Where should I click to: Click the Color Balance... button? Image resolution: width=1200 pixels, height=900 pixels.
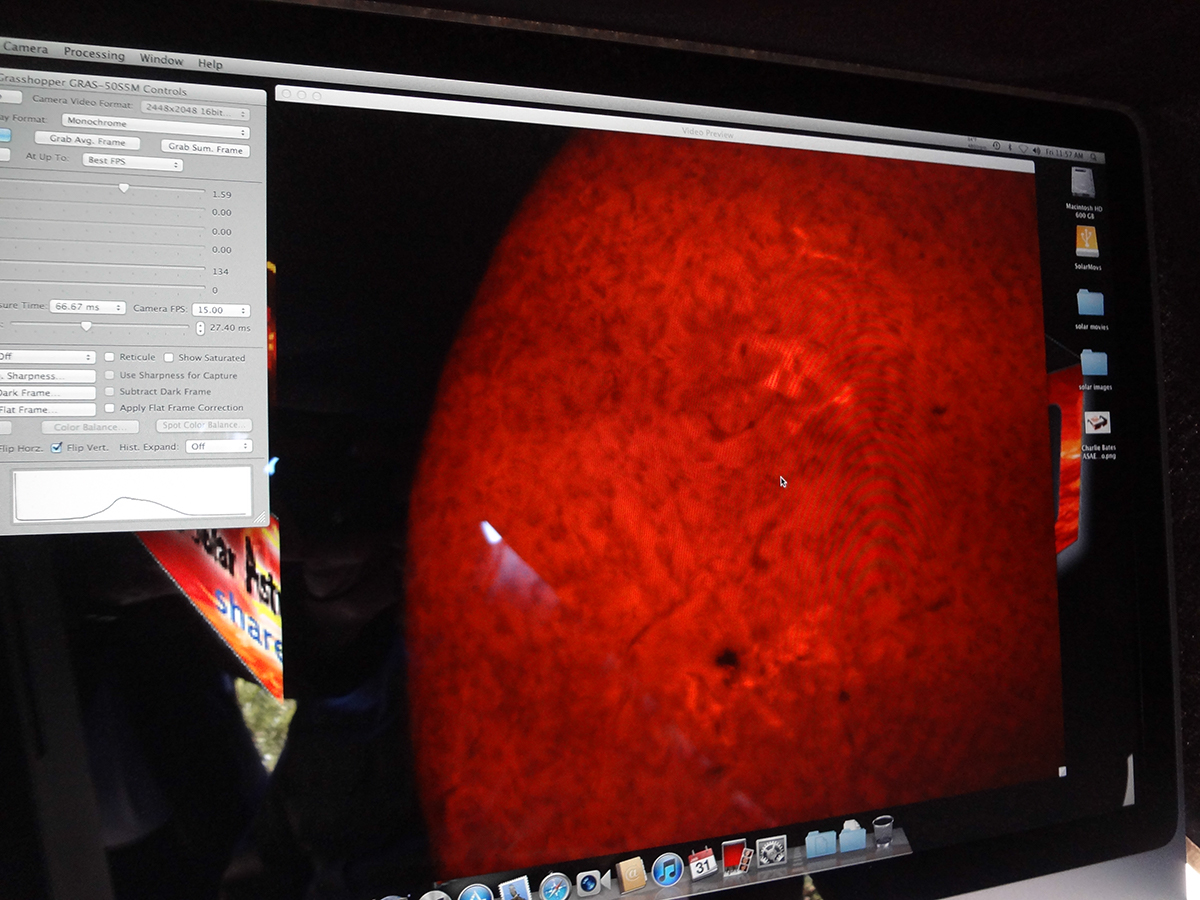tap(90, 427)
